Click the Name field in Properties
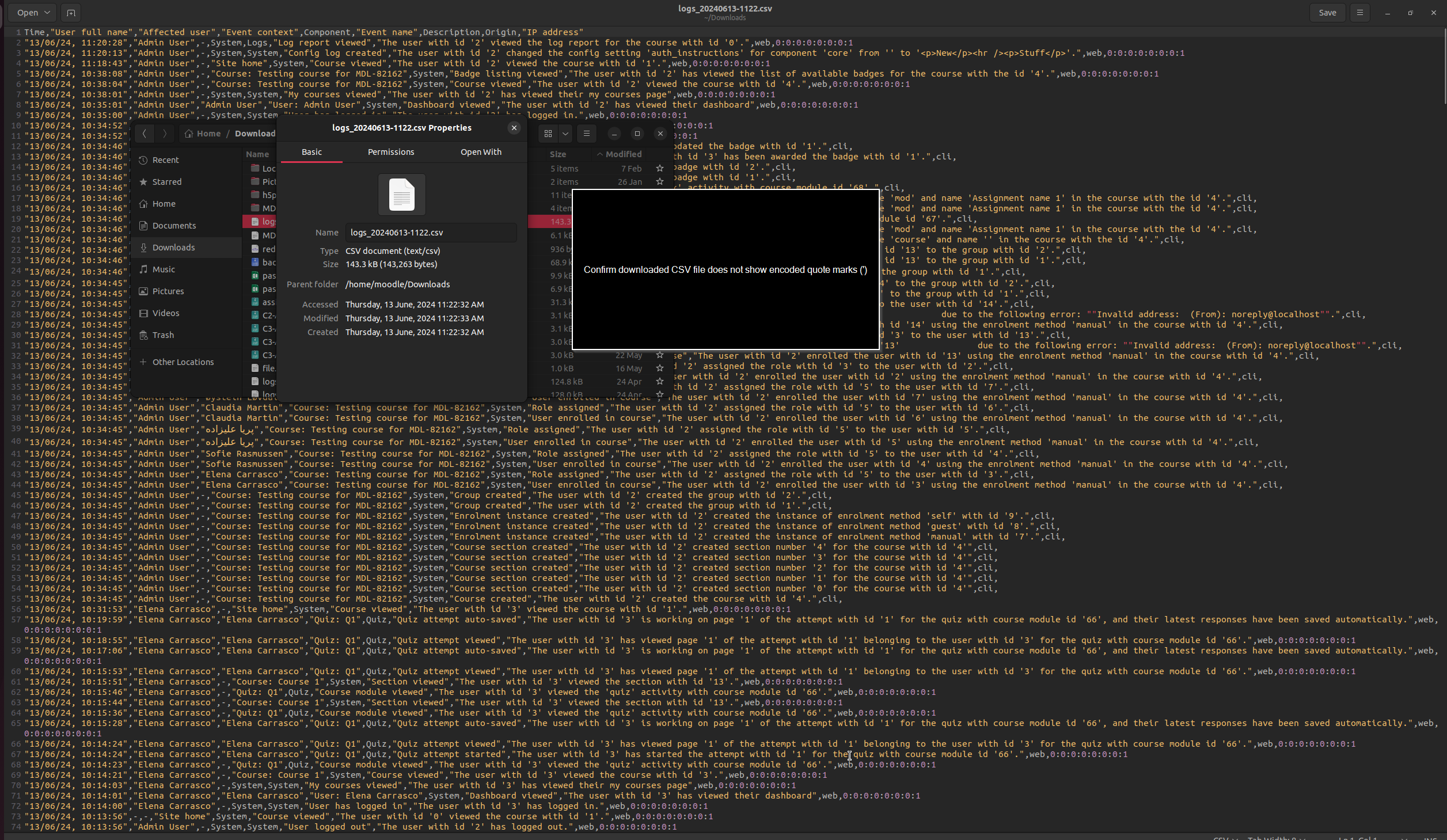This screenshot has height=840, width=1447. click(431, 233)
